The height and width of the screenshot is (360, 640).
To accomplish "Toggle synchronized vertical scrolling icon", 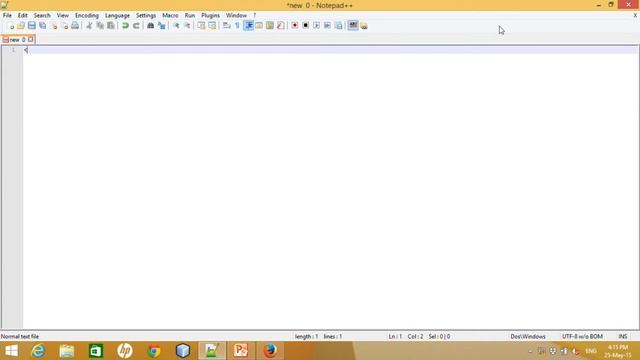I will (201, 26).
